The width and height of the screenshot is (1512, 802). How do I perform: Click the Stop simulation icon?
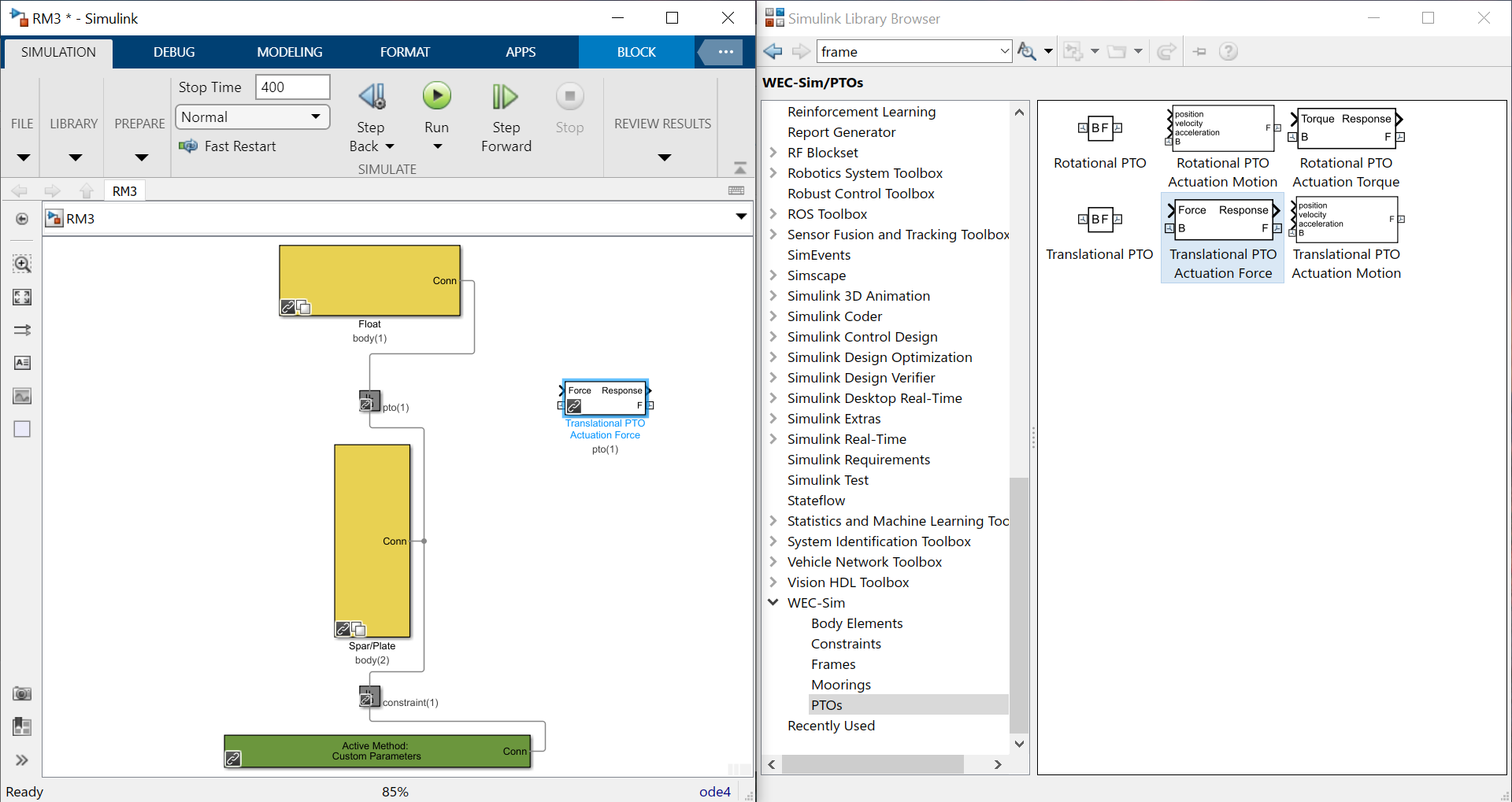569,96
